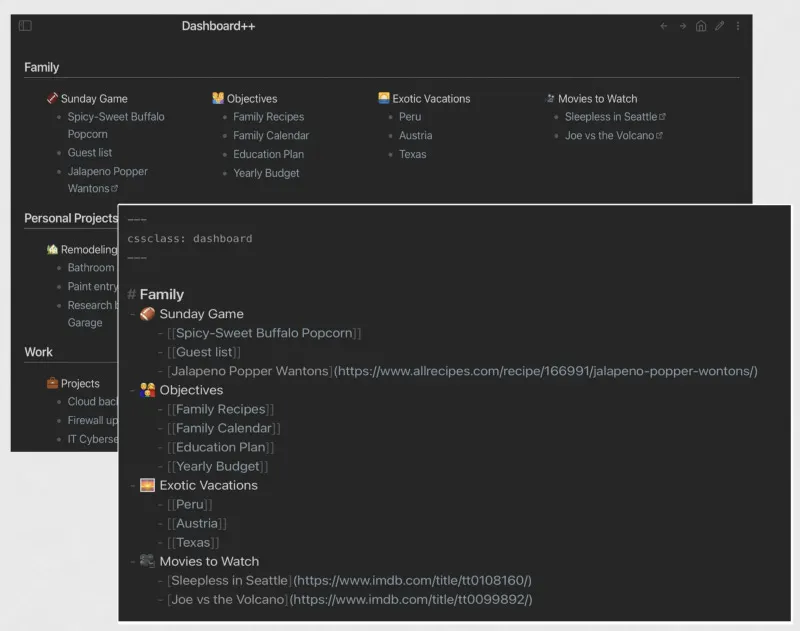Click the house emoji beside Remodeling

52,249
